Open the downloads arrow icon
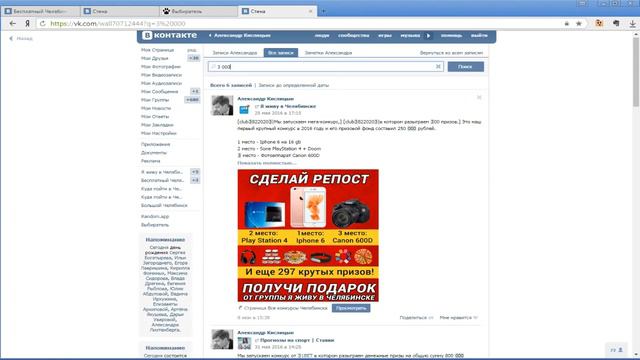The image size is (640, 360). coord(632,24)
